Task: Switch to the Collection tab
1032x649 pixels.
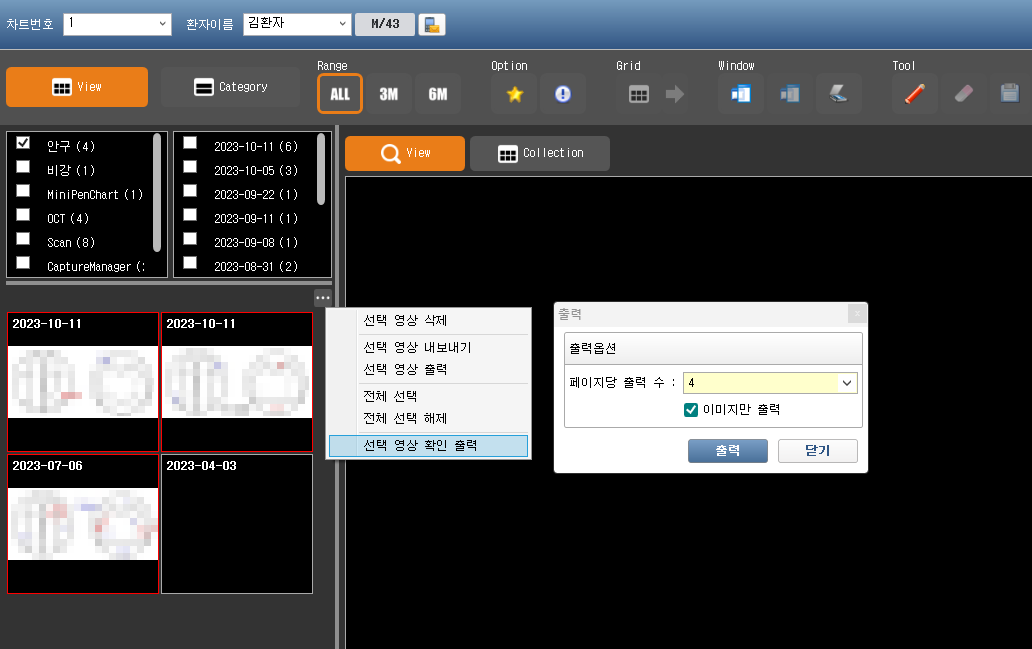Action: tap(540, 153)
